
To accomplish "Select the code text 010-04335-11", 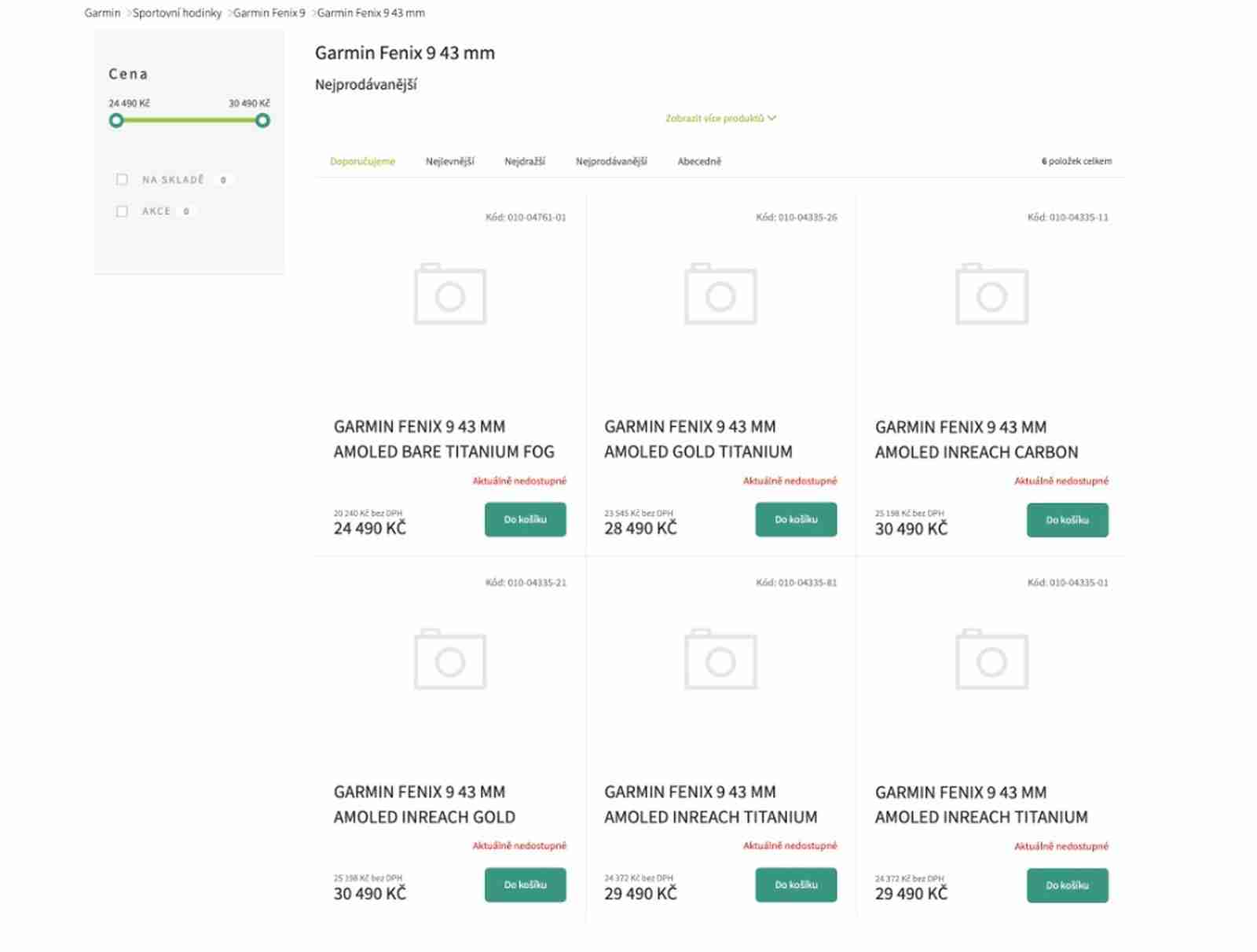I will pyautogui.click(x=1079, y=218).
